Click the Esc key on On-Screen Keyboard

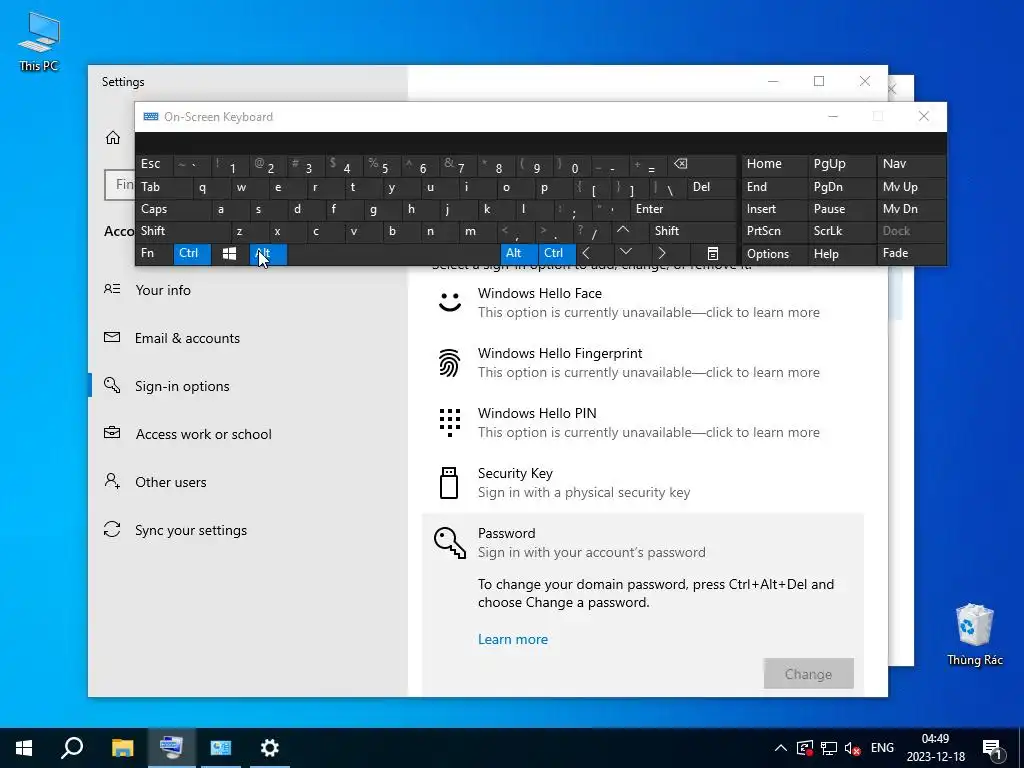[x=154, y=165]
